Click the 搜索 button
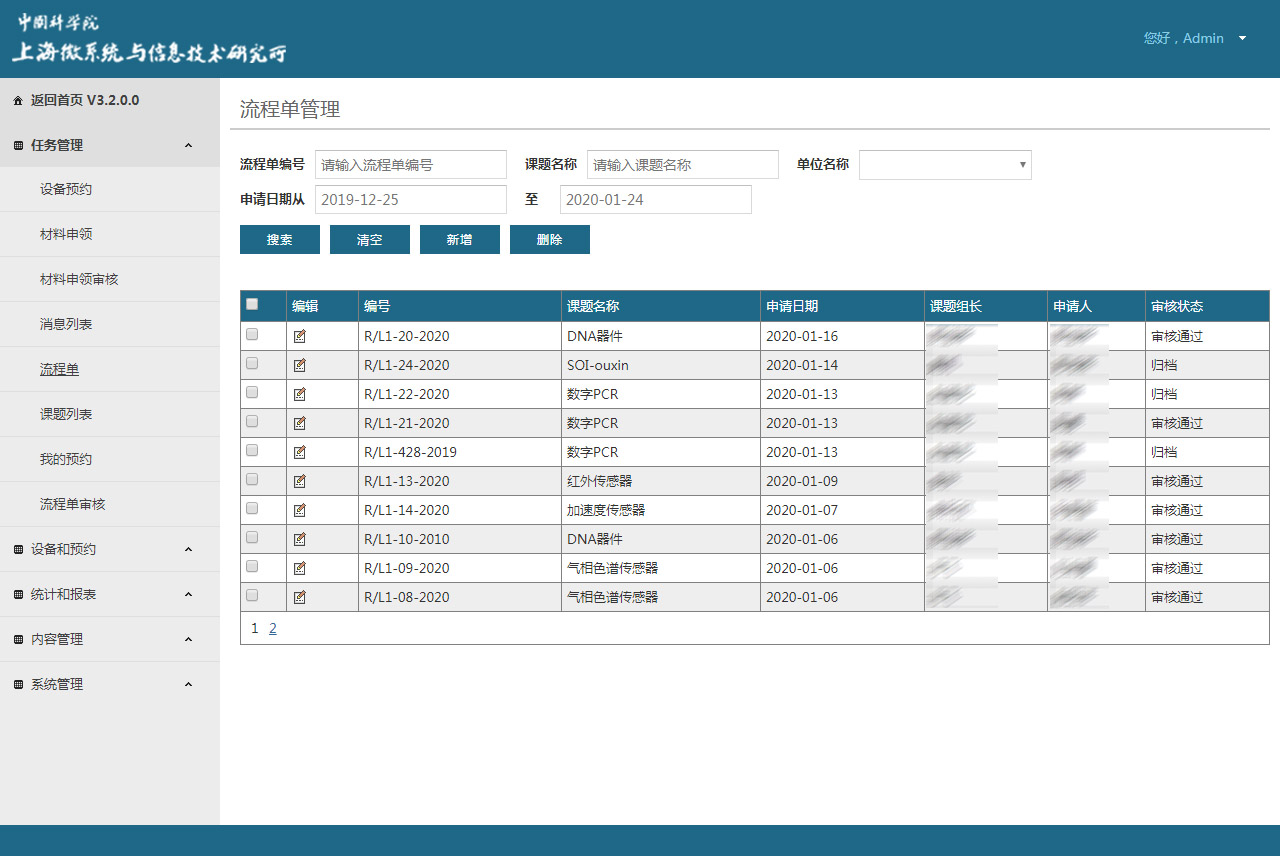 (280, 240)
